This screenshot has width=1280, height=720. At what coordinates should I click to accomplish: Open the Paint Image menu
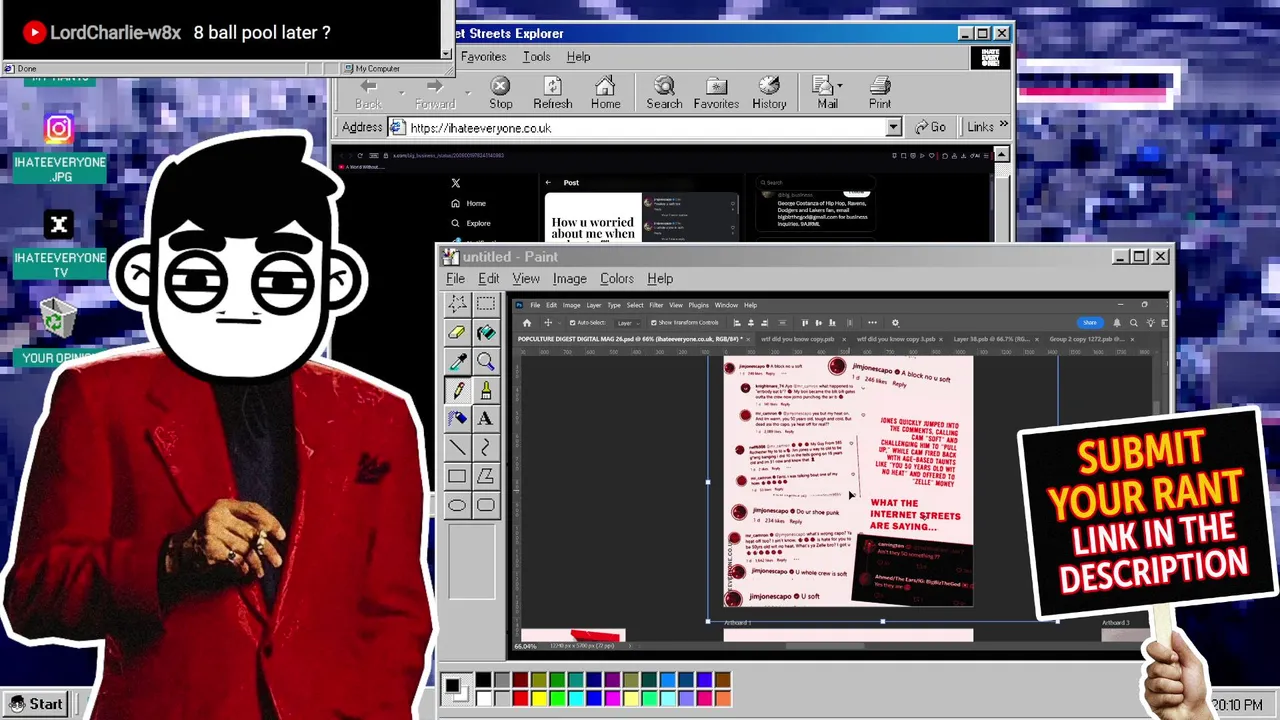569,279
